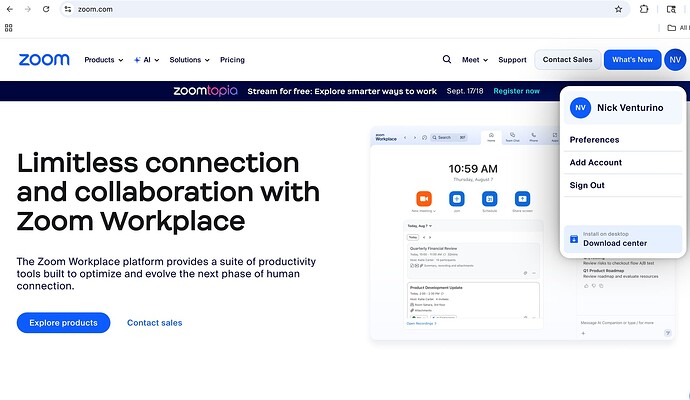Expand the Meet dropdown menu
This screenshot has width=690, height=400.
coord(475,60)
